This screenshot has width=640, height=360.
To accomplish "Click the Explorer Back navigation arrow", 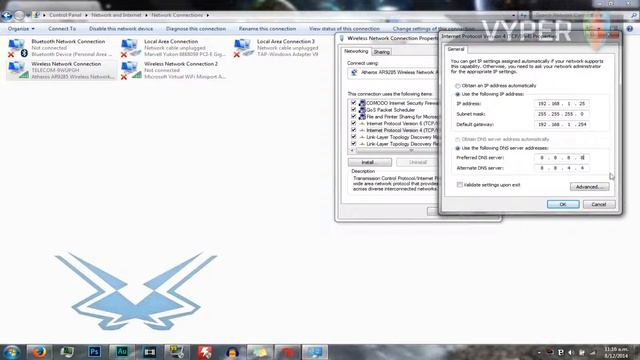I will [7, 16].
